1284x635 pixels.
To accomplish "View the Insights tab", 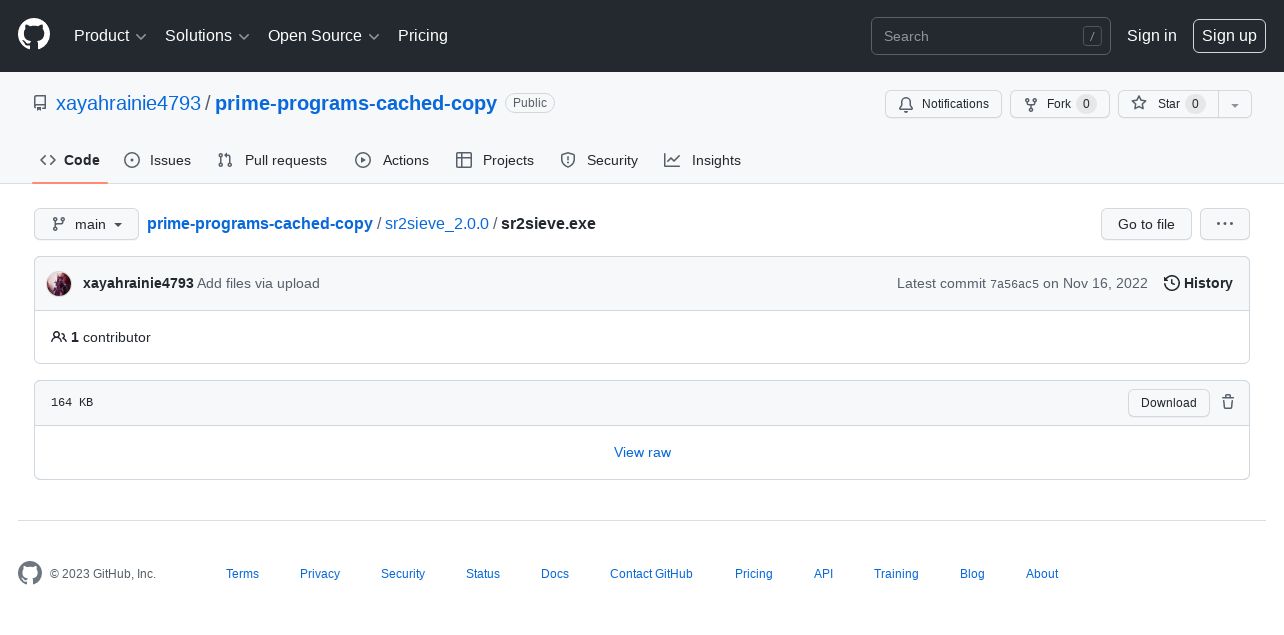I will coord(703,160).
